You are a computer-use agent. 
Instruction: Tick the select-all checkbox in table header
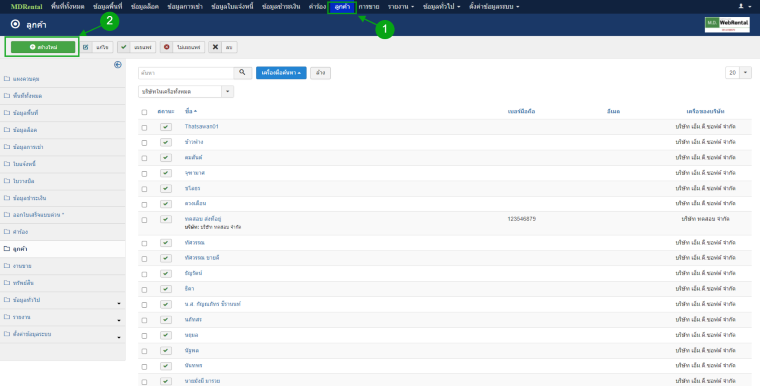click(144, 112)
